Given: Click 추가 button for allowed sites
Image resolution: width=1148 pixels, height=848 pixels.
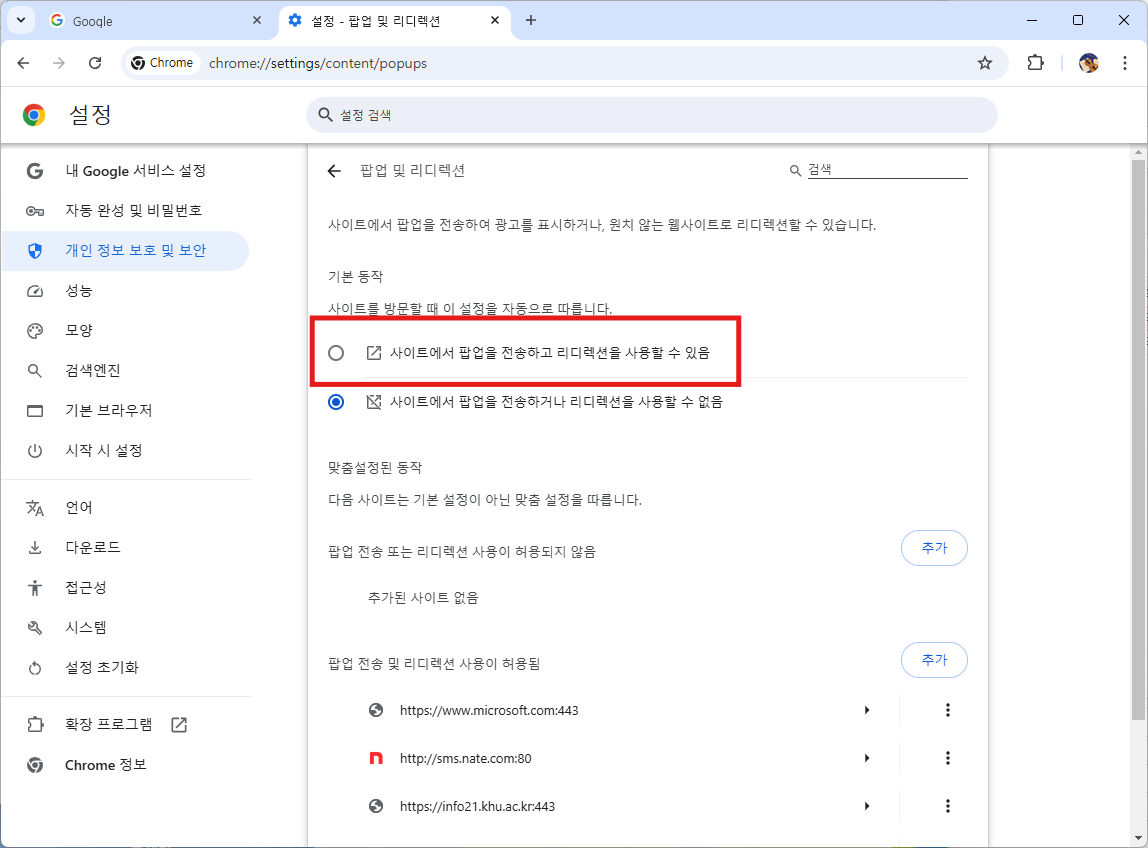Looking at the screenshot, I should 934,660.
